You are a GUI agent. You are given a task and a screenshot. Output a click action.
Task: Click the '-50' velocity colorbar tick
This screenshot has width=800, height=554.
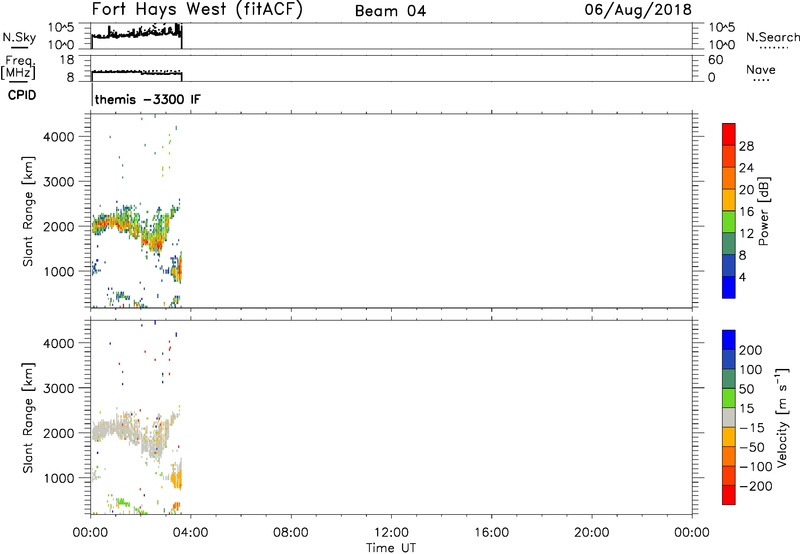[752, 447]
